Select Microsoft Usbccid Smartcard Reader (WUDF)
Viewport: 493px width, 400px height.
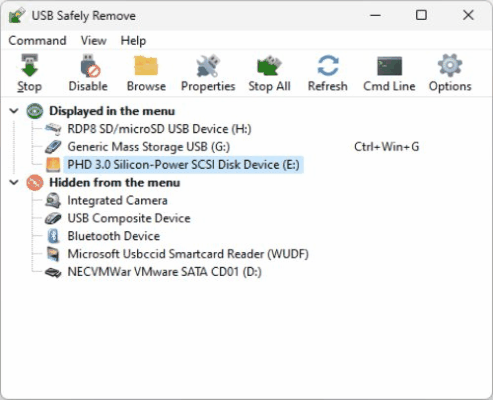(188, 254)
